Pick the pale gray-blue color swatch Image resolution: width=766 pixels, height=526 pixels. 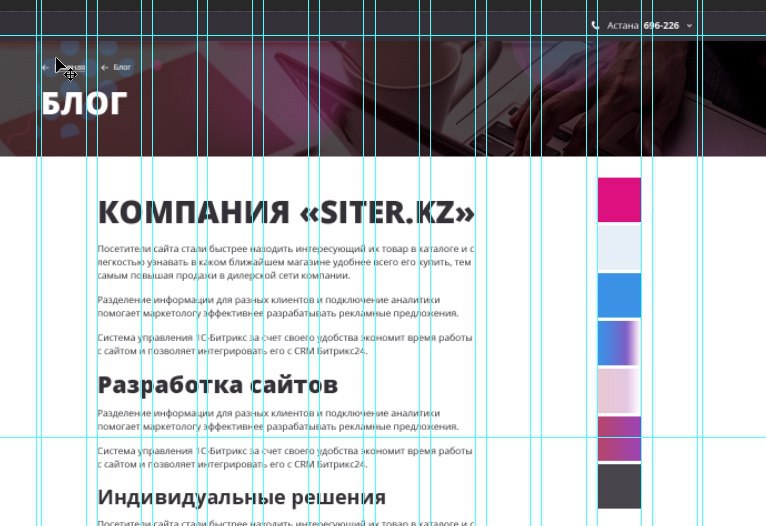(x=619, y=247)
